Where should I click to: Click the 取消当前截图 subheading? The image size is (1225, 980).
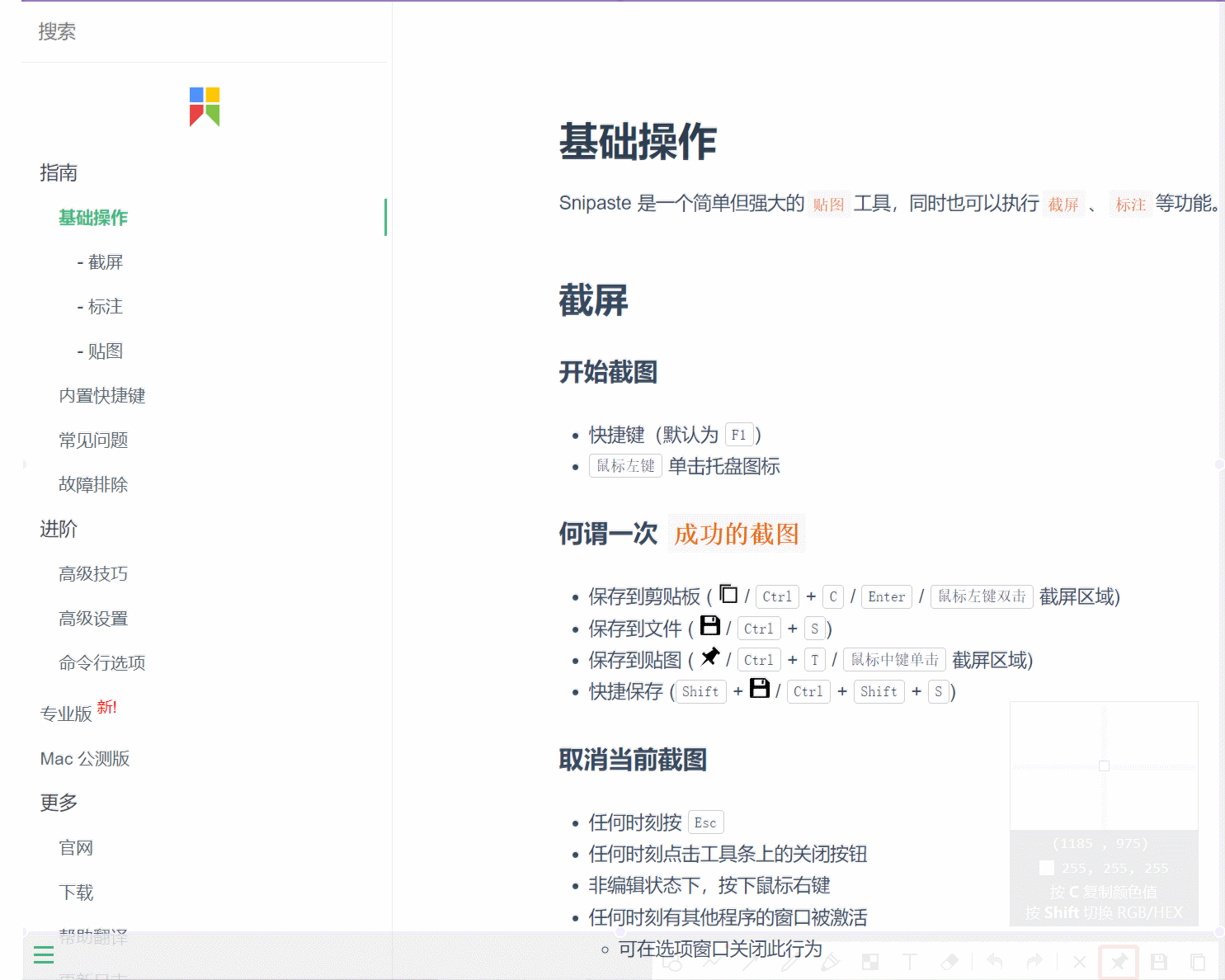633,760
